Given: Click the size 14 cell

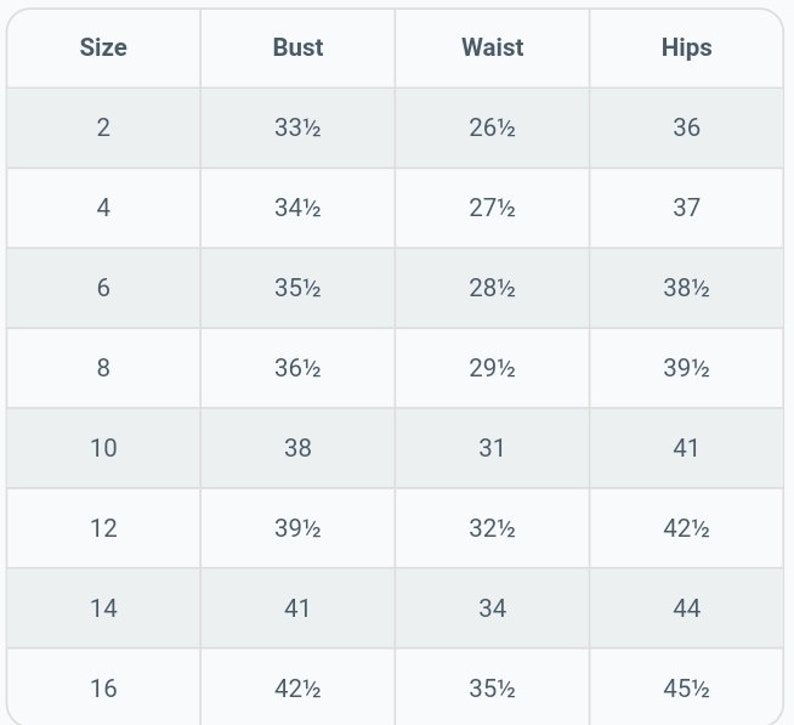Looking at the screenshot, I should pos(103,608).
